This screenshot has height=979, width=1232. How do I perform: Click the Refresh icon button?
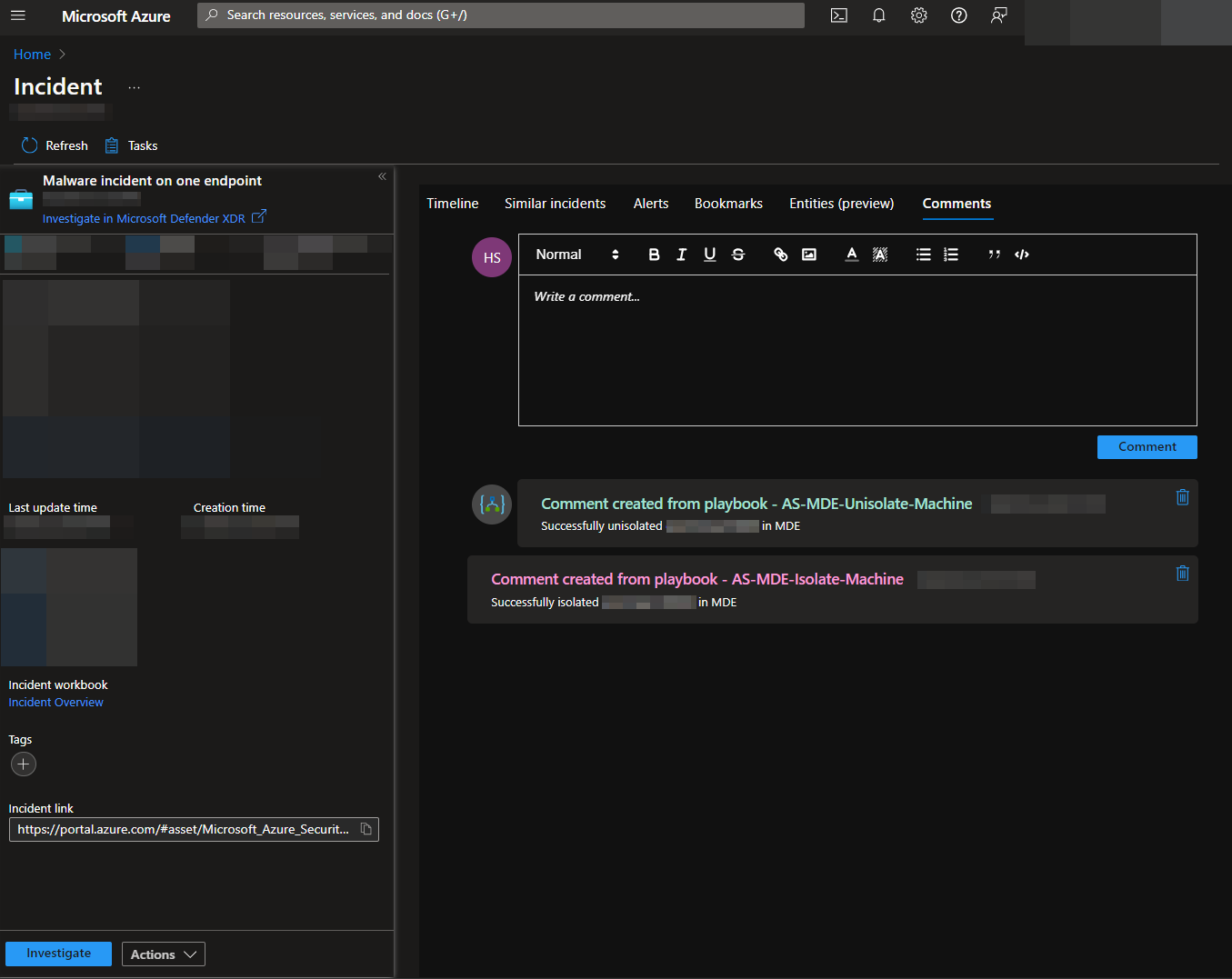pyautogui.click(x=55, y=145)
